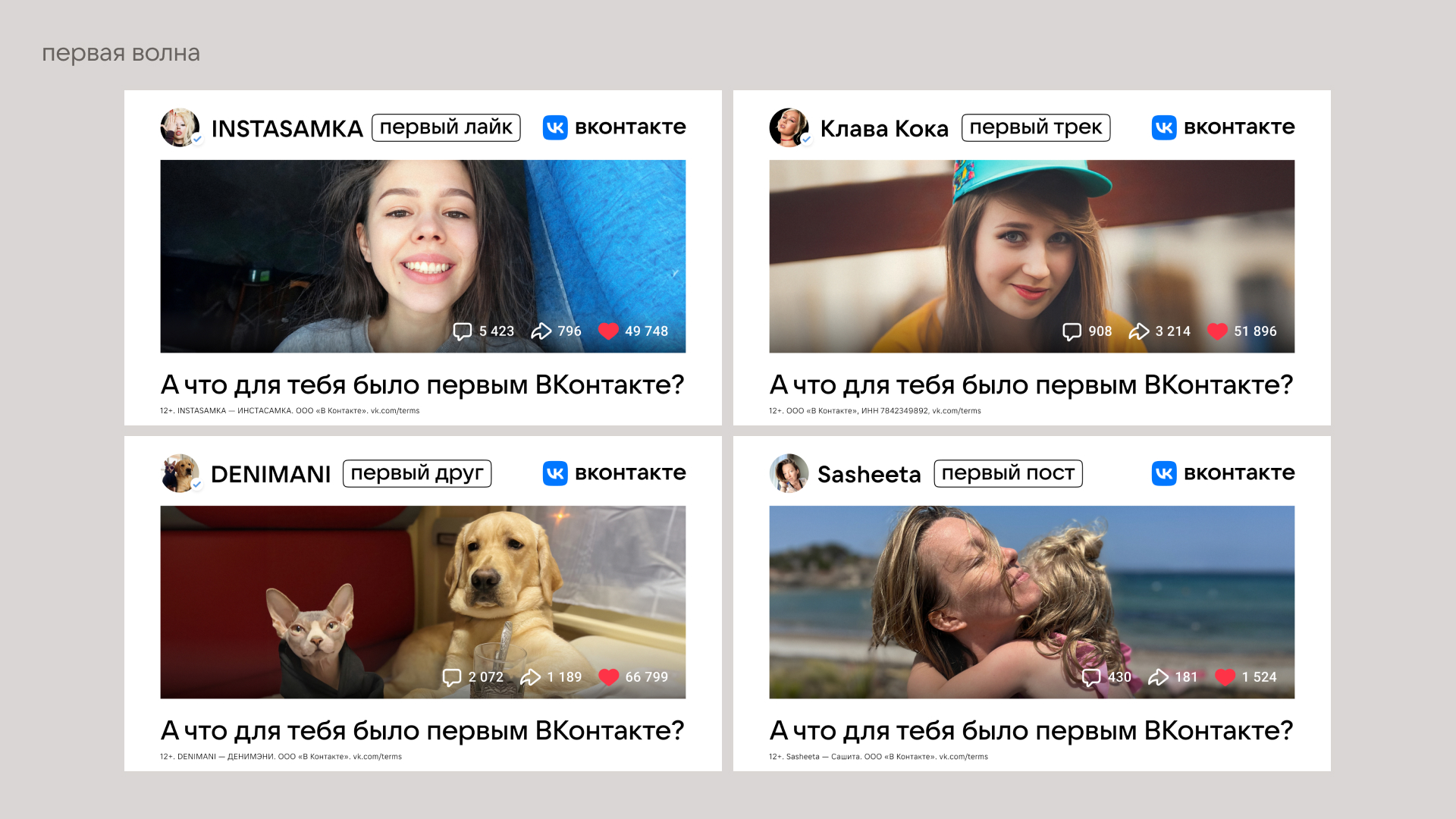The width and height of the screenshot is (1456, 819).
Task: Click the share icon on Sasheeta post
Action: (1158, 677)
